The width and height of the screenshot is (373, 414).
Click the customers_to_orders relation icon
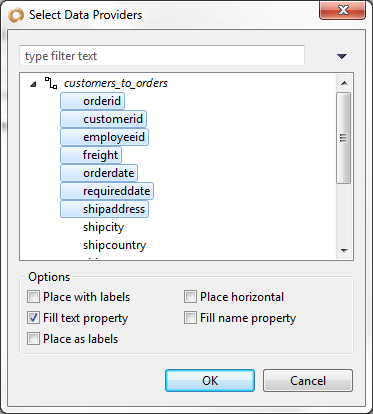click(x=50, y=83)
